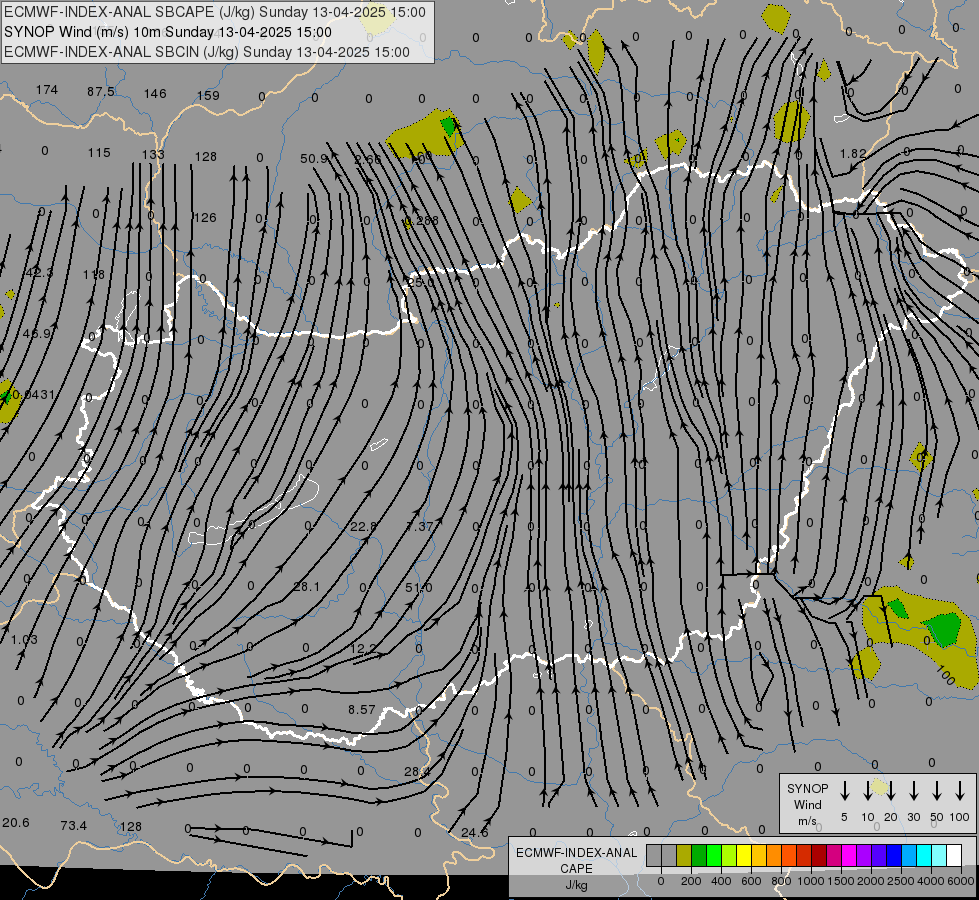
Task: Click the 1000 tick label in CAPE legend
Action: tap(810, 881)
